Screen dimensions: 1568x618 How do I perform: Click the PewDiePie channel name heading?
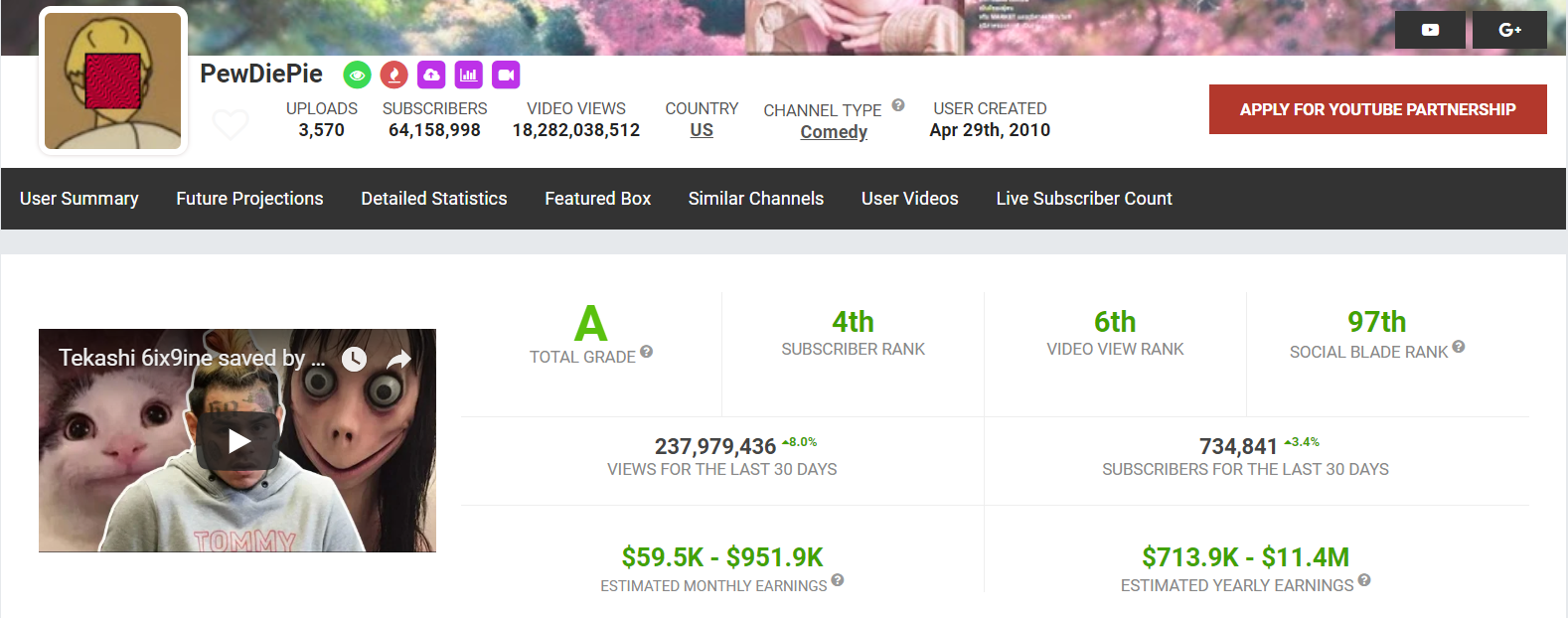point(261,74)
